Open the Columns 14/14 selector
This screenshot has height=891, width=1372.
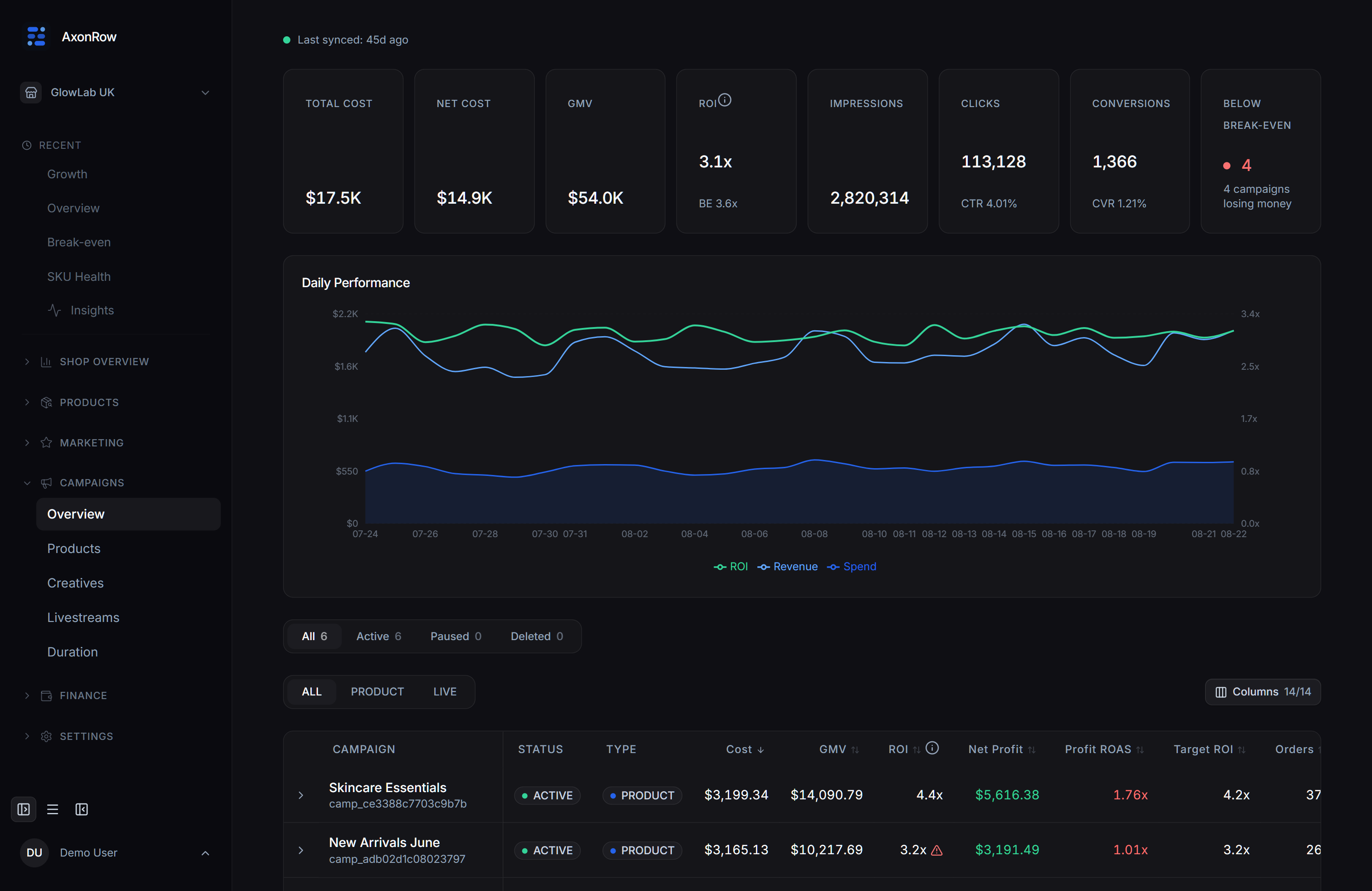point(1263,692)
